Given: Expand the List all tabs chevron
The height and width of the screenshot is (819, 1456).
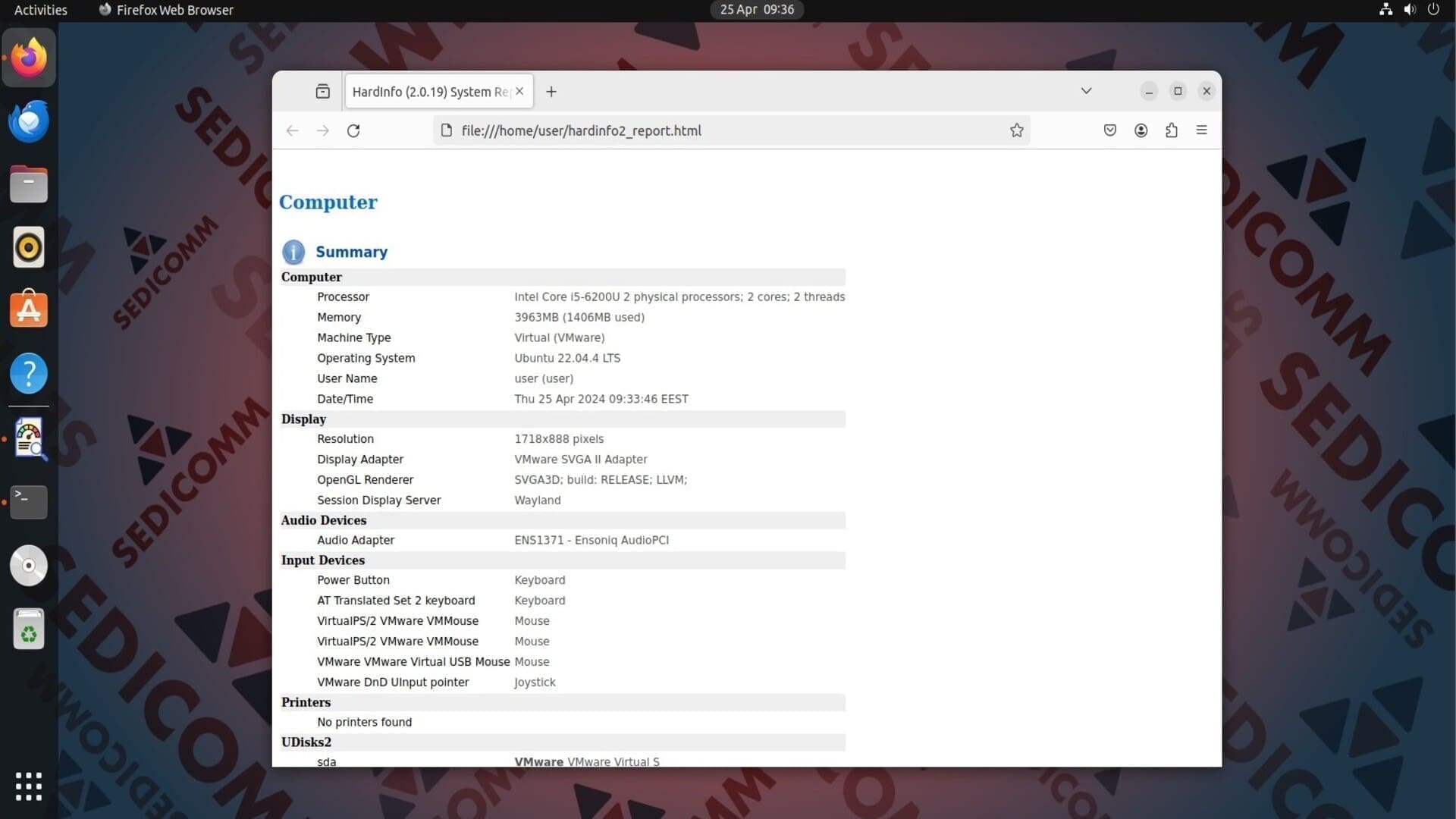Looking at the screenshot, I should pyautogui.click(x=1086, y=91).
